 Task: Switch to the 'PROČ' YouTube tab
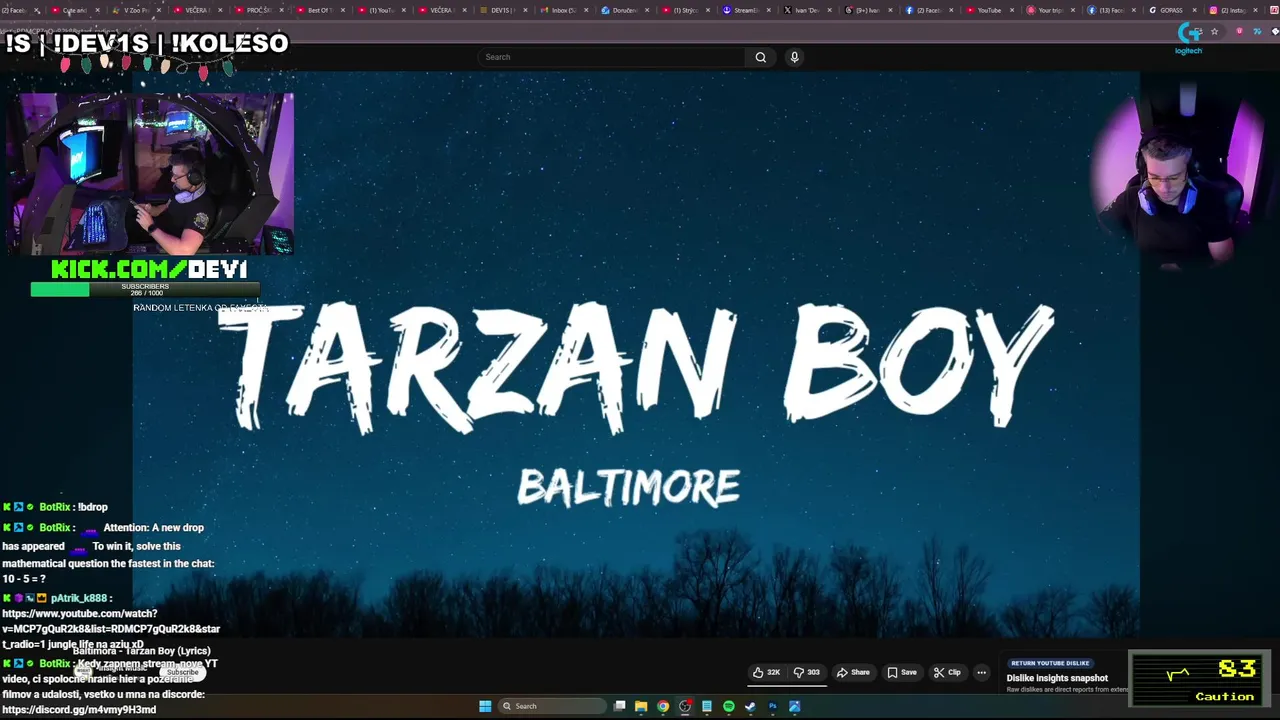258,10
